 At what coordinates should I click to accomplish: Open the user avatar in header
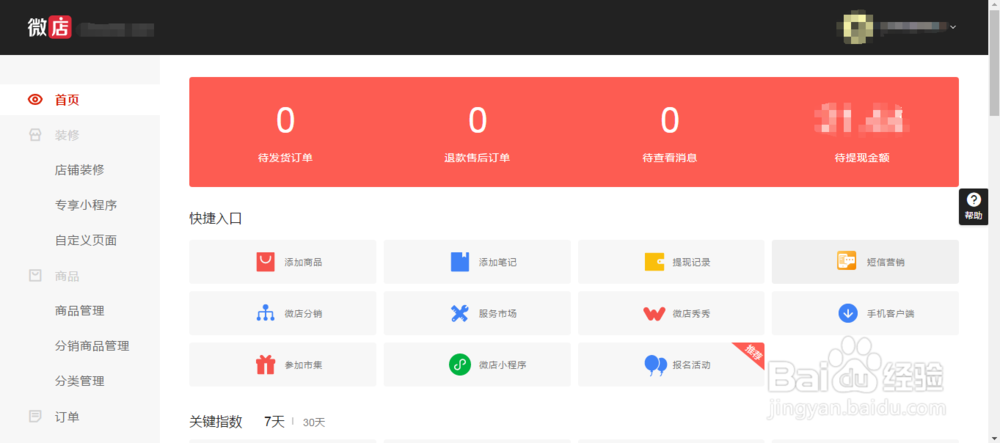pyautogui.click(x=858, y=27)
